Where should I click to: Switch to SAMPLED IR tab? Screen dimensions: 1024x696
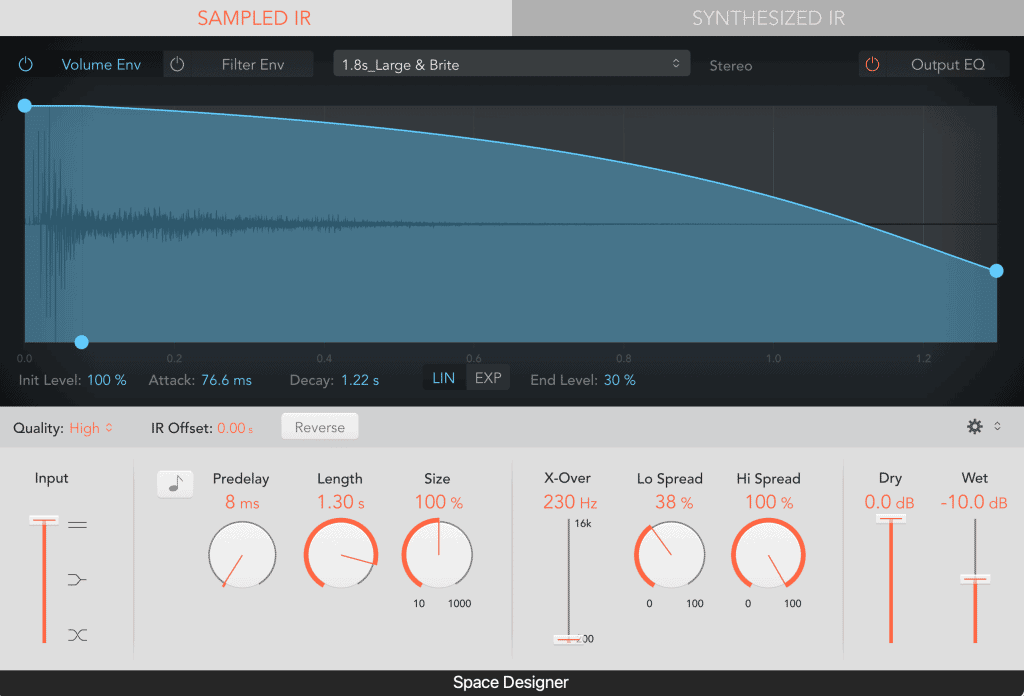[255, 18]
